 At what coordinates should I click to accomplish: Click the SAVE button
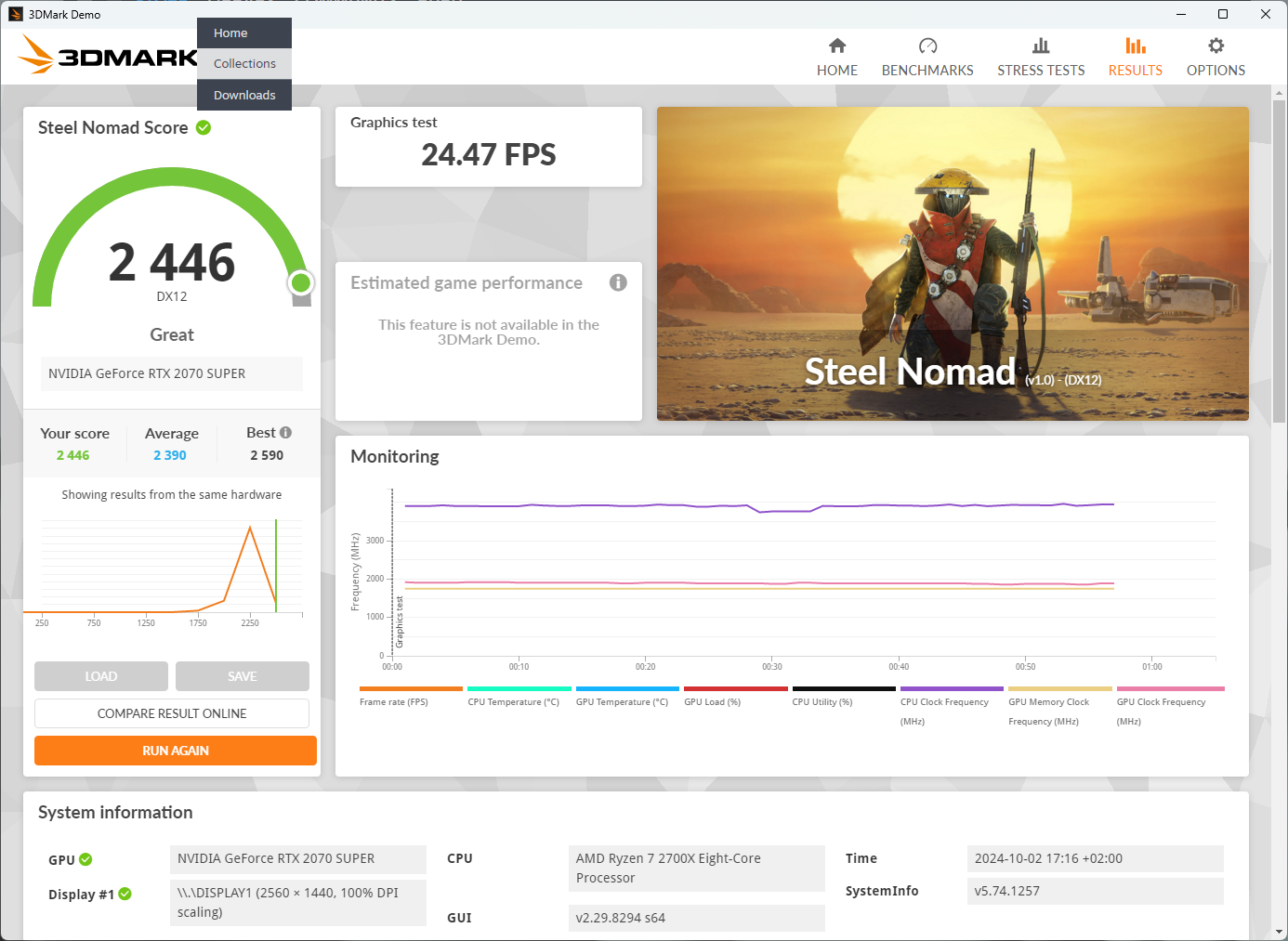[243, 676]
